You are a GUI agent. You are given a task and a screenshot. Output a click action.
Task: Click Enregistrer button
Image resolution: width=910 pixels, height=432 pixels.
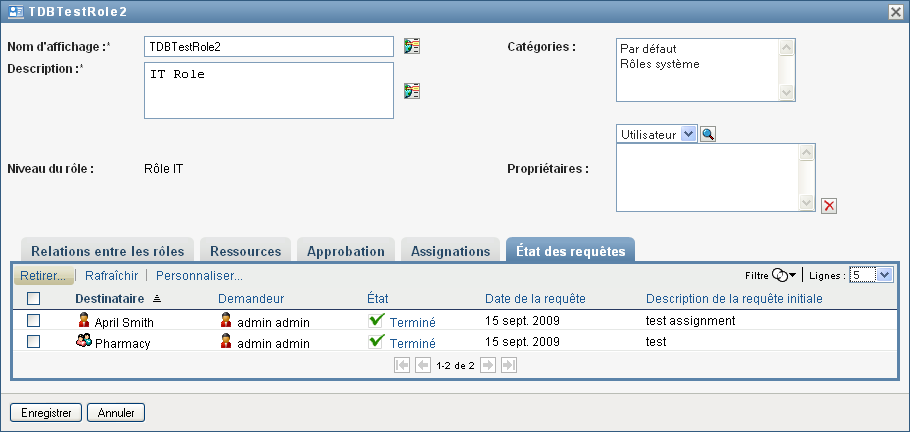pos(46,413)
